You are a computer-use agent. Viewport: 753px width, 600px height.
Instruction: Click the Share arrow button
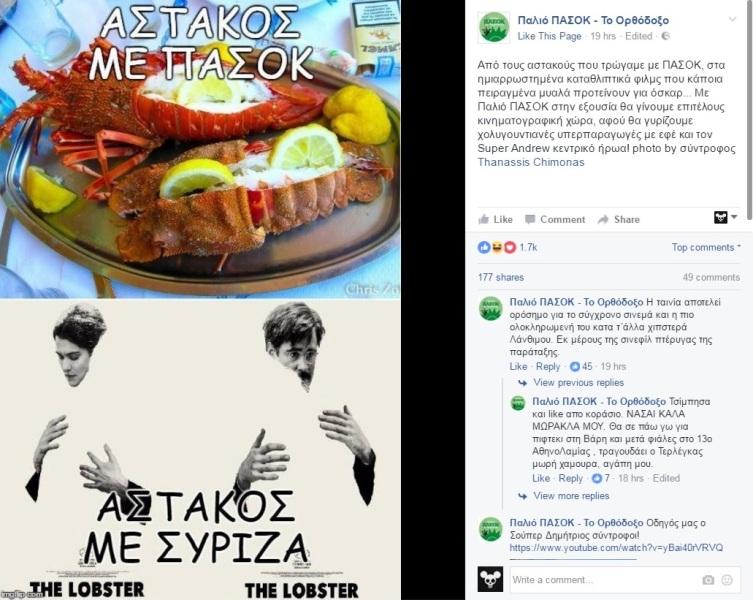point(619,220)
